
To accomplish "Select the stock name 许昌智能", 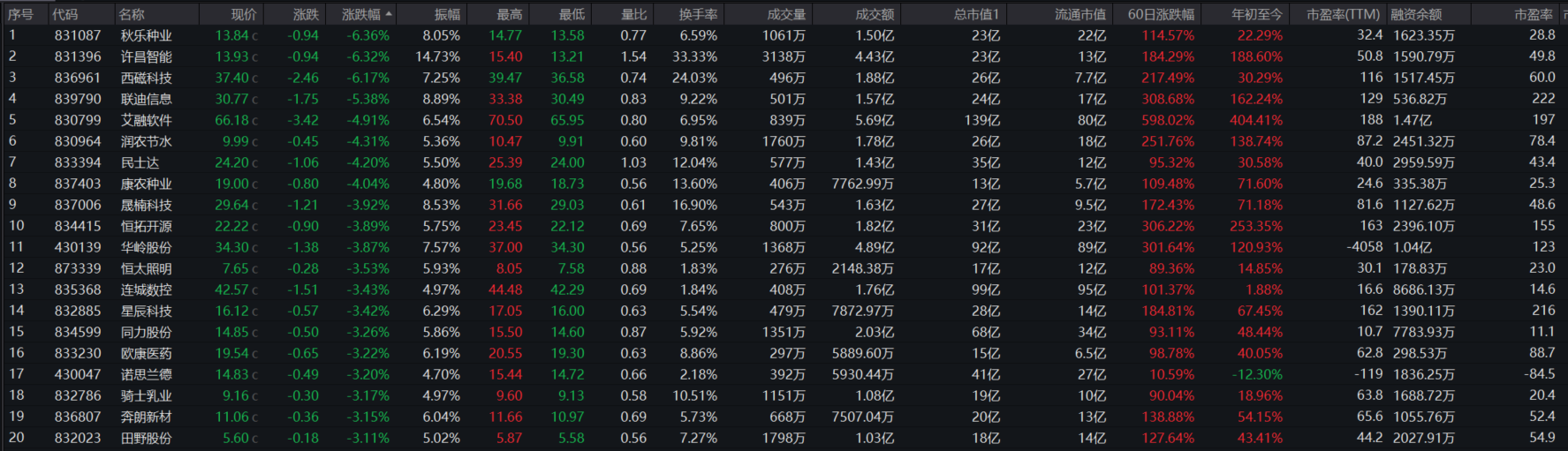I will pyautogui.click(x=147, y=56).
